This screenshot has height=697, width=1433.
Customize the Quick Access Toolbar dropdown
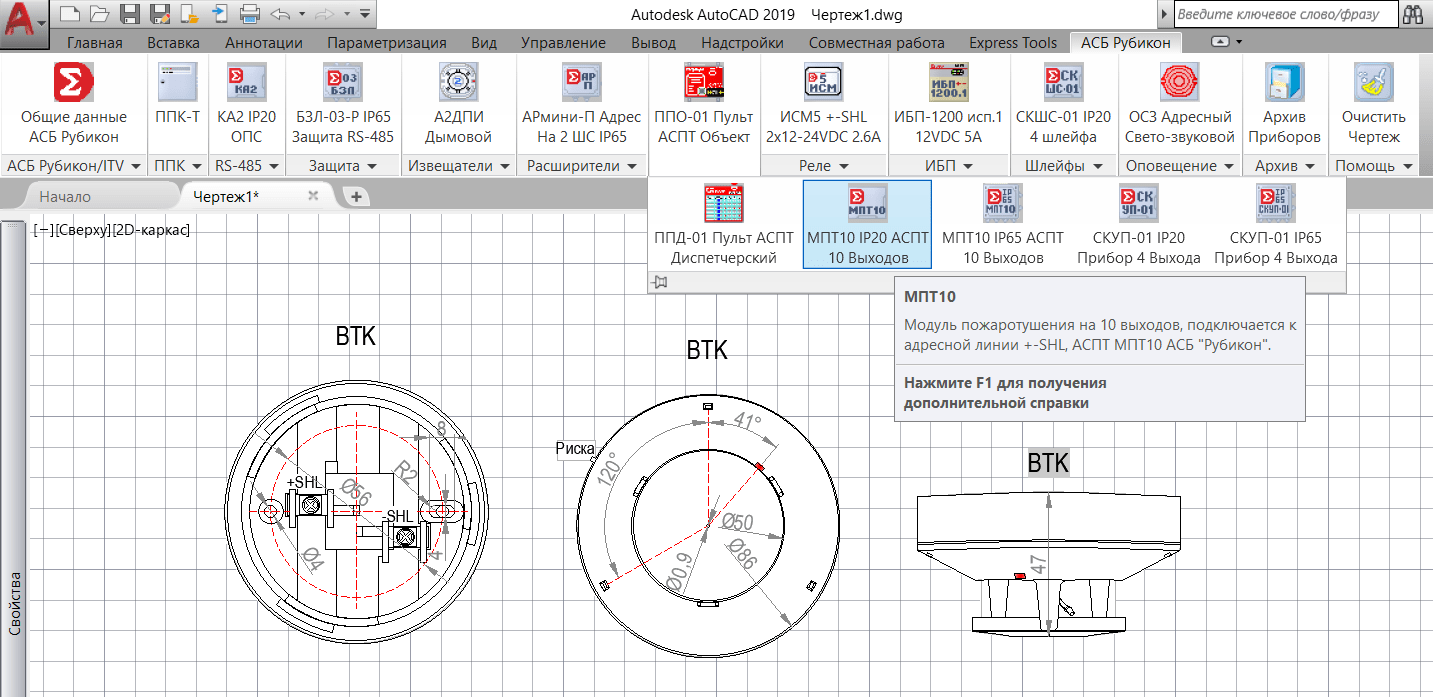tap(364, 14)
